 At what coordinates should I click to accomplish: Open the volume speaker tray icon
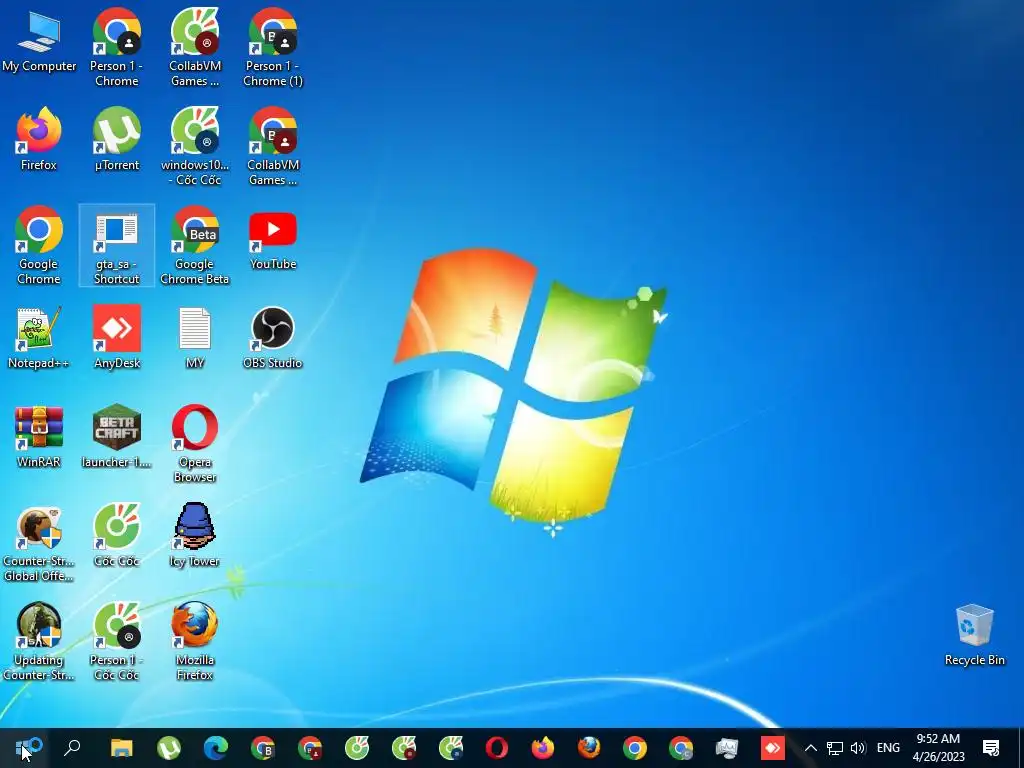858,748
